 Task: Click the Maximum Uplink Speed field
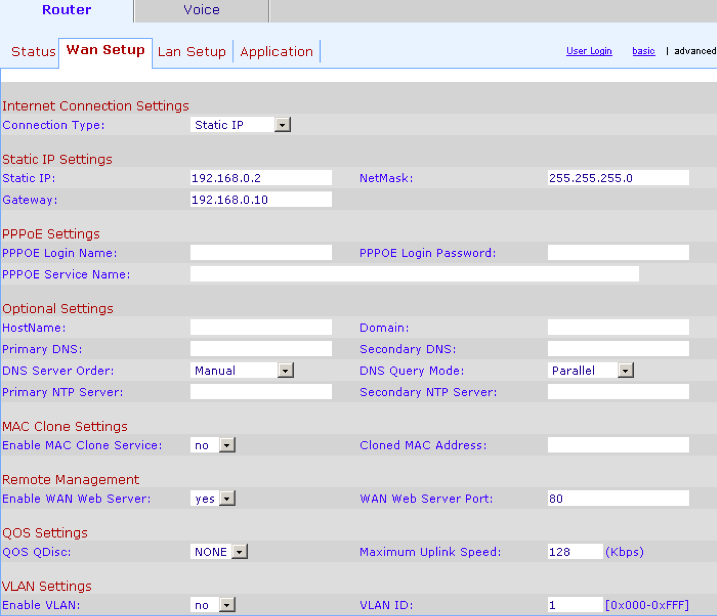click(x=575, y=552)
